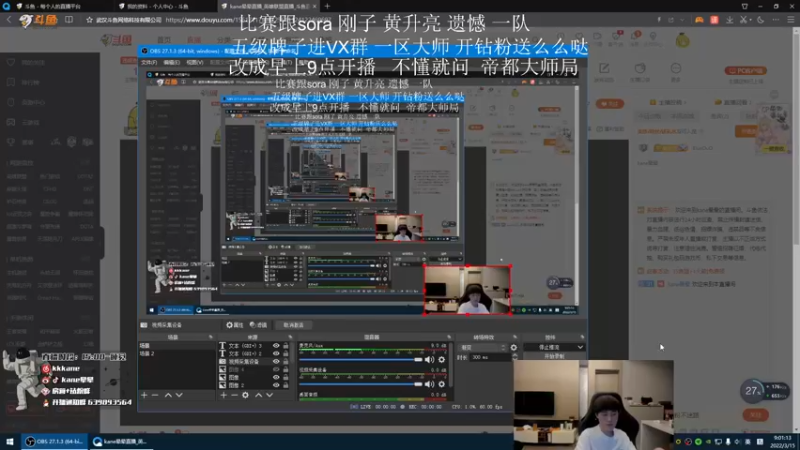Bookmark the page with the star icon
Image resolution: width=800 pixels, height=450 pixels.
click(x=89, y=20)
